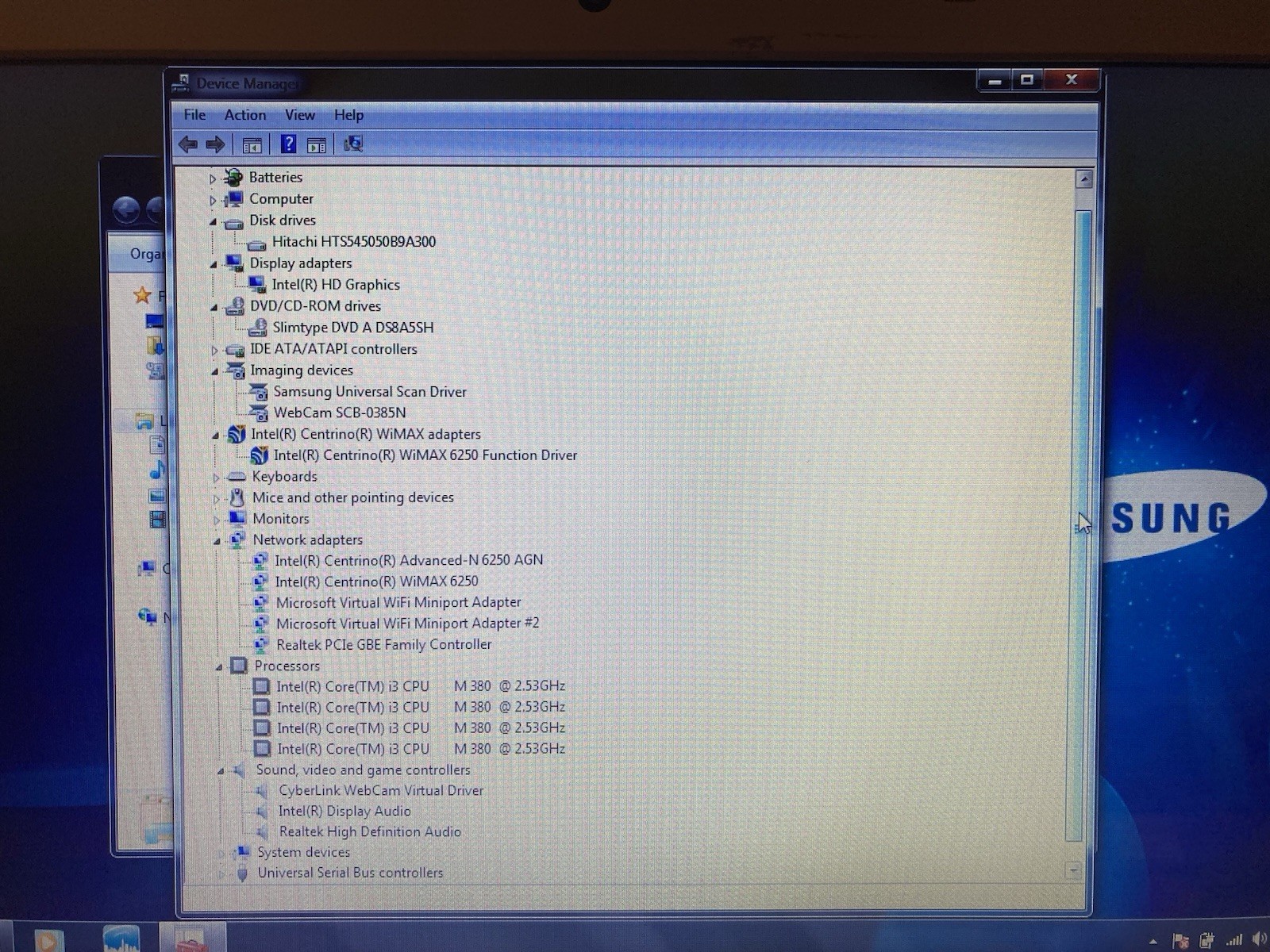Viewport: 1270px width, 952px height.
Task: Select the WebCam SCB-0385N device icon
Action: click(x=259, y=413)
